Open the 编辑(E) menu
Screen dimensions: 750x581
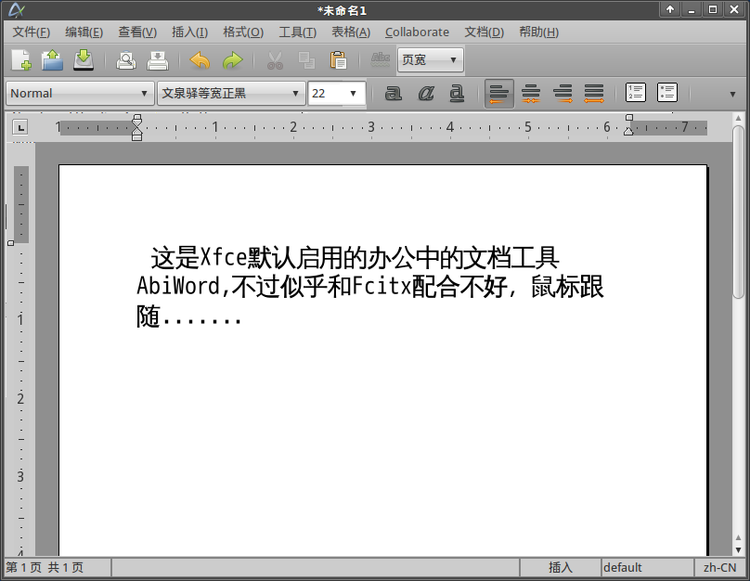click(84, 32)
